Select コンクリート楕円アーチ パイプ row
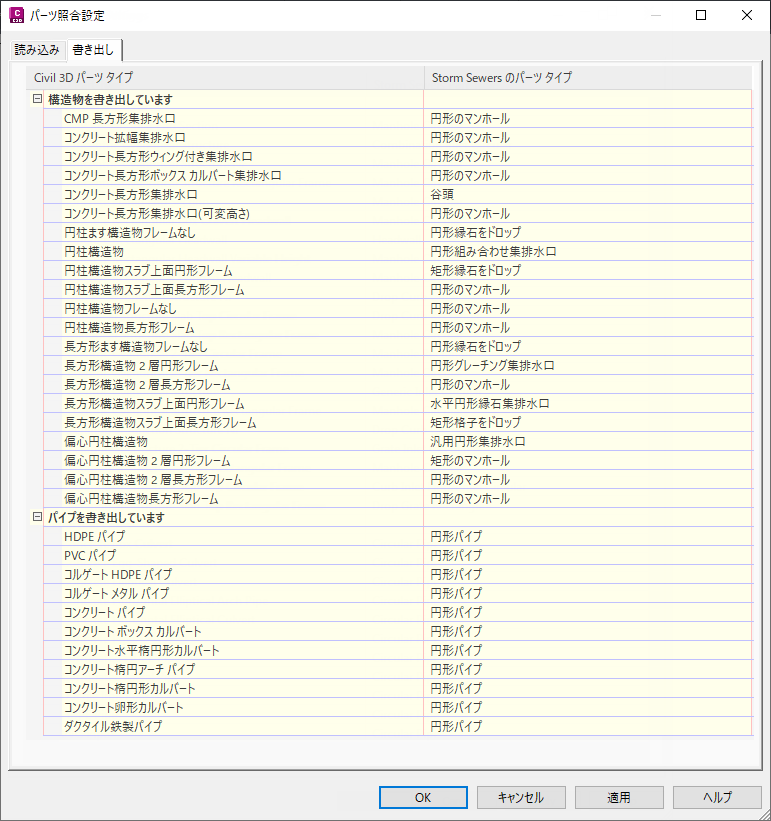This screenshot has width=771, height=821. (x=398, y=669)
